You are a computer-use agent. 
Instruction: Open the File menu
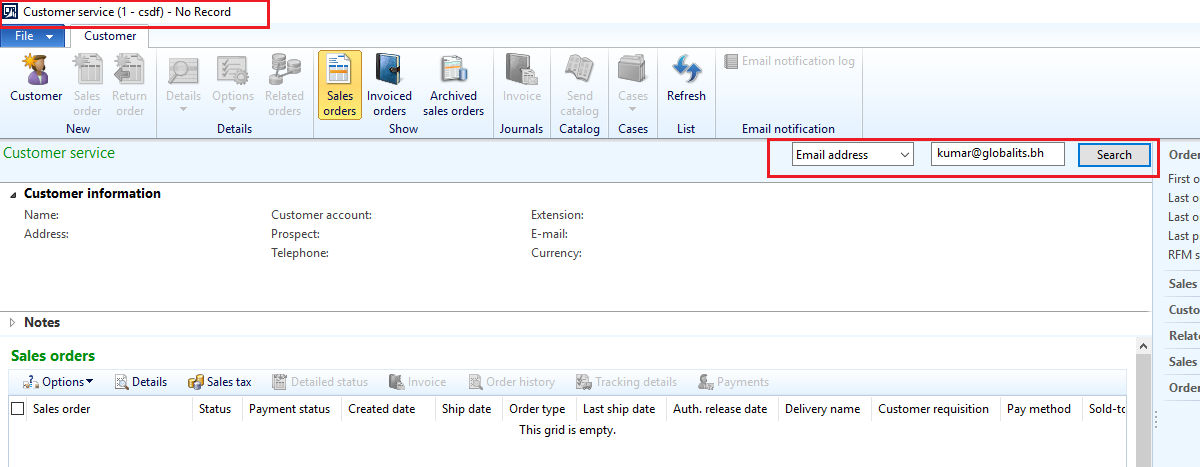click(x=33, y=36)
